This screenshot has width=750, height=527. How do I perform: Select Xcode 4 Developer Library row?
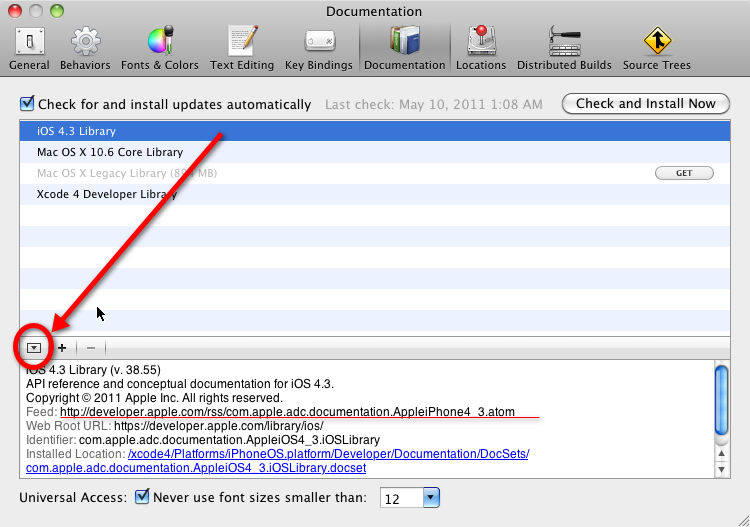tap(375, 194)
